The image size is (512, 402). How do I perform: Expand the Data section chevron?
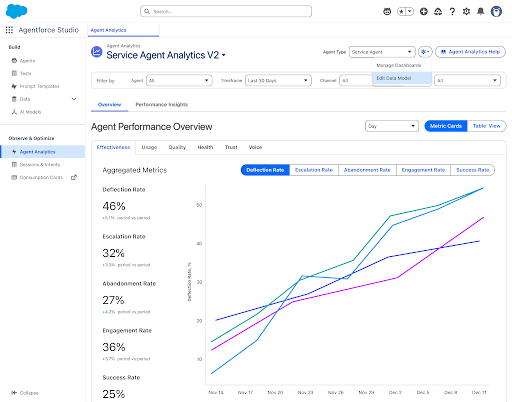pyautogui.click(x=74, y=99)
